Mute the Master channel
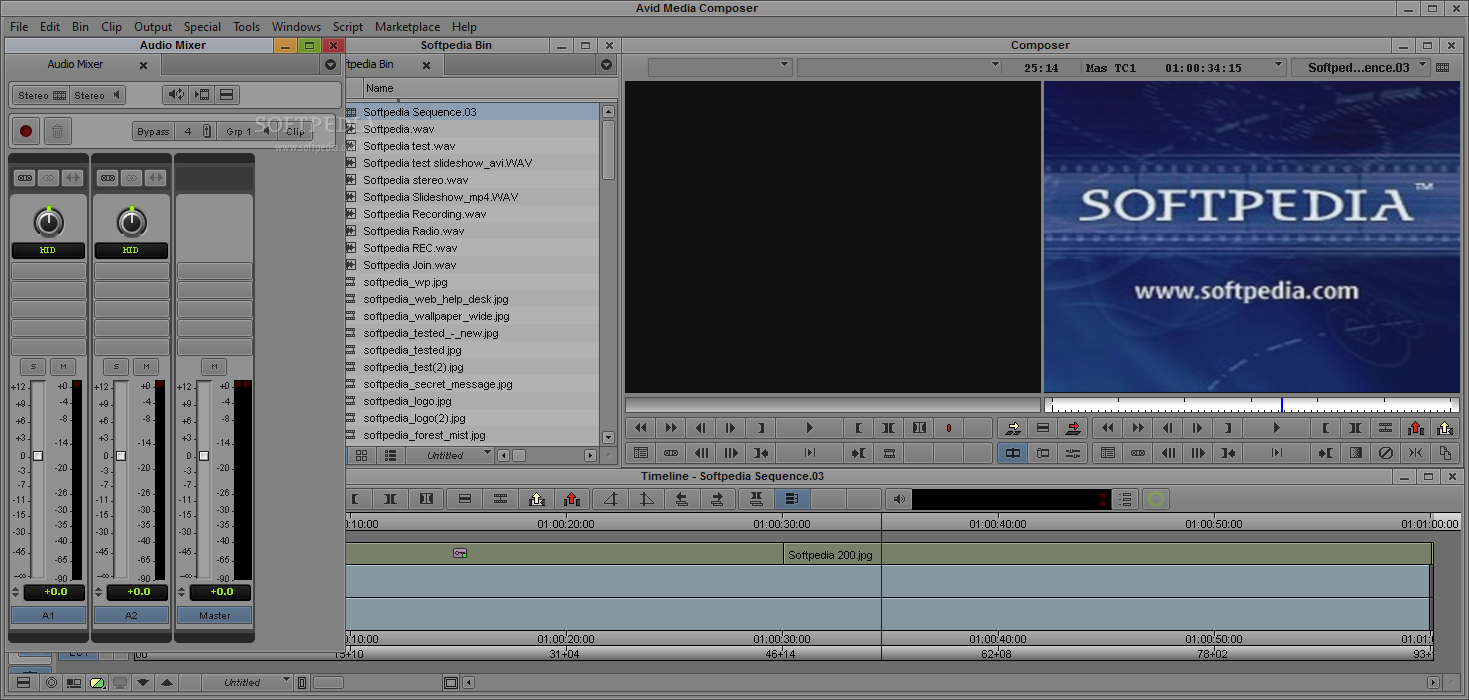1469x700 pixels. pos(214,367)
